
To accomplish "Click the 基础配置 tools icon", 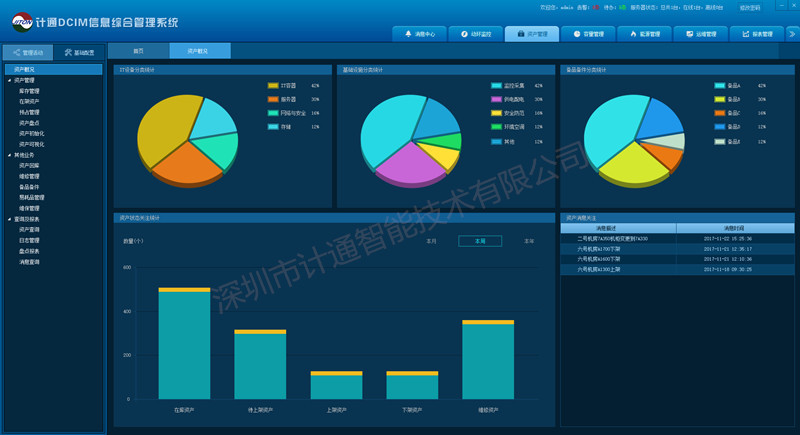I will (x=68, y=52).
